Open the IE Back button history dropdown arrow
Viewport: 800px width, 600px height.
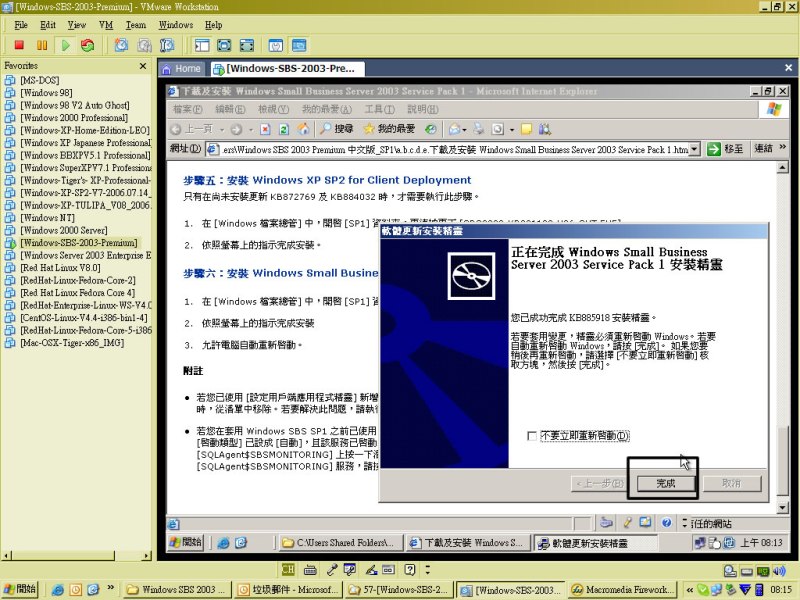[x=222, y=130]
